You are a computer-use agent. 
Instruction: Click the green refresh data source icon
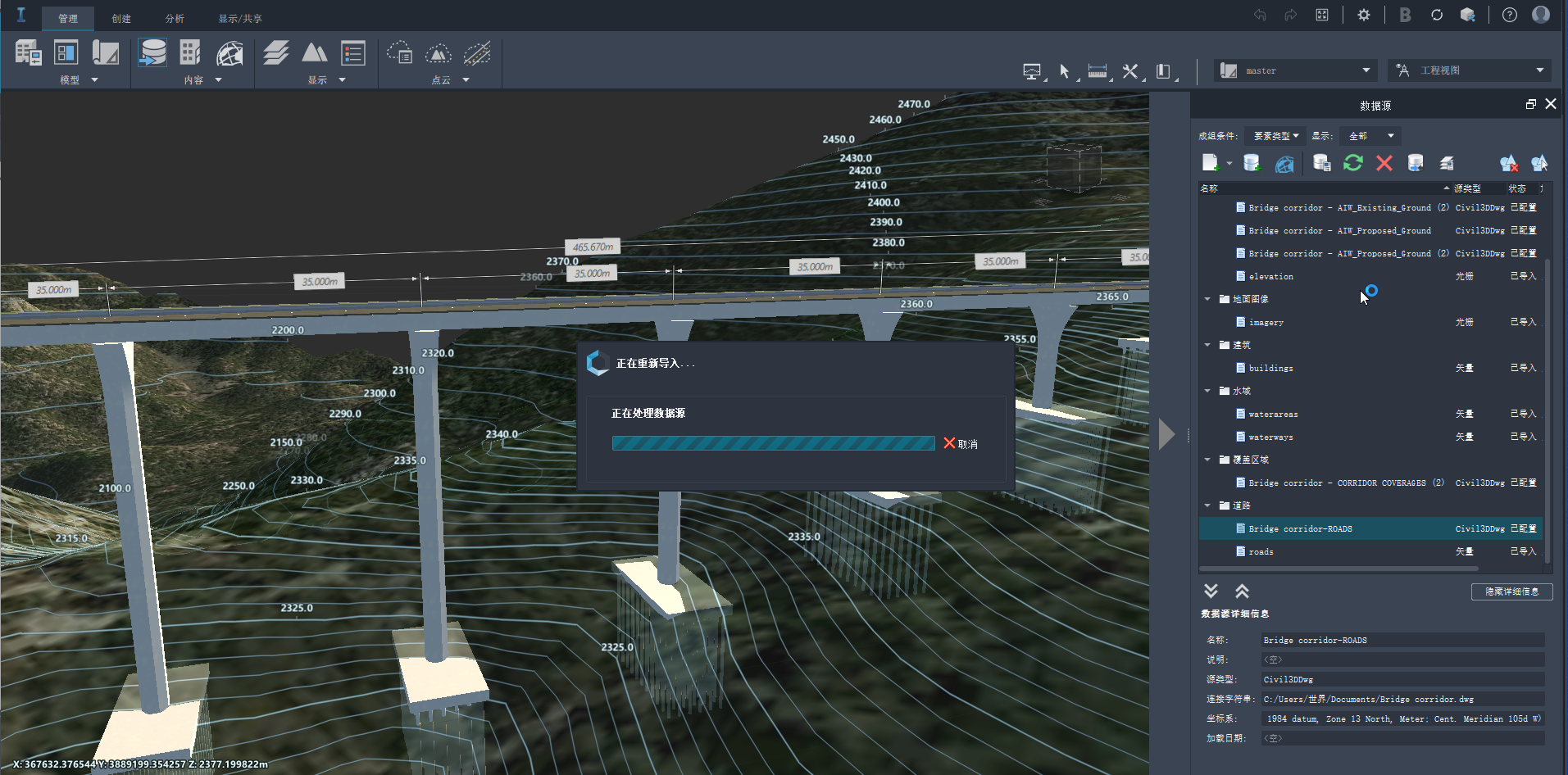[x=1353, y=163]
